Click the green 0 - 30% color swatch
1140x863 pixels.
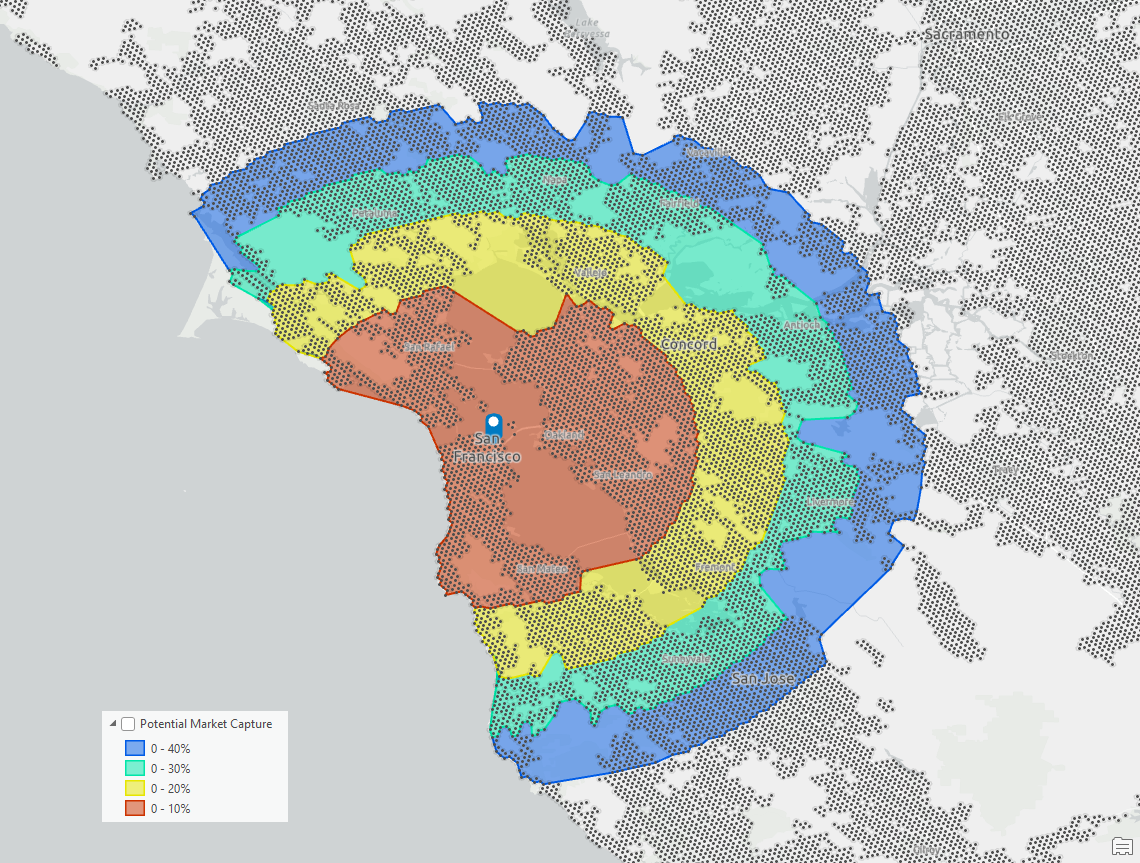[134, 768]
